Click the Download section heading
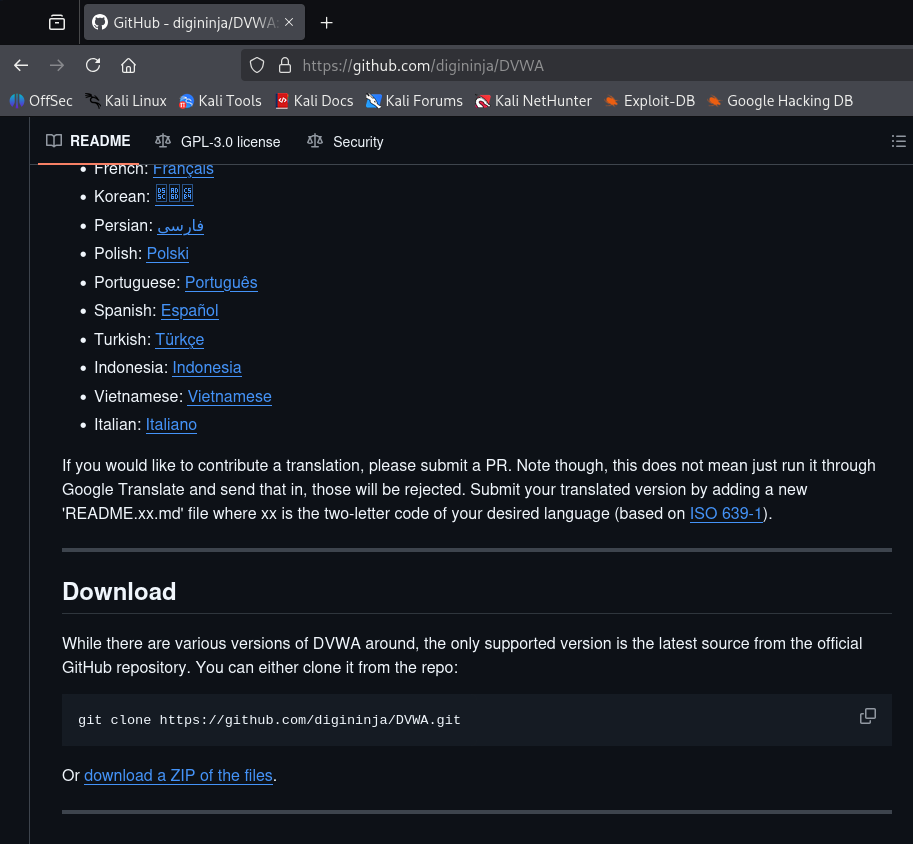913x844 pixels. click(x=119, y=592)
